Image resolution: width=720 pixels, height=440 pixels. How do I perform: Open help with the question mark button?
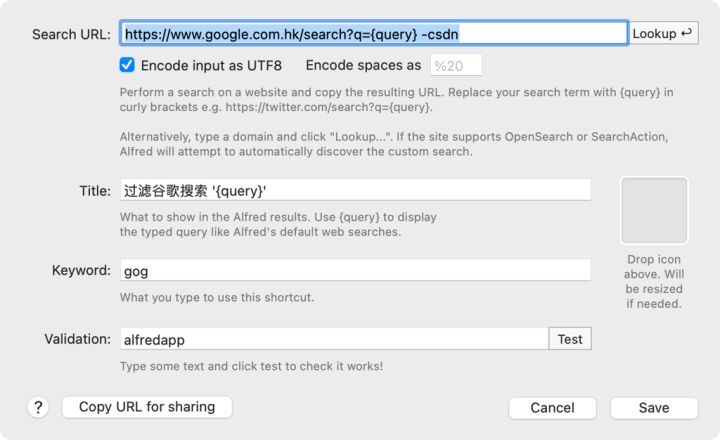point(38,407)
